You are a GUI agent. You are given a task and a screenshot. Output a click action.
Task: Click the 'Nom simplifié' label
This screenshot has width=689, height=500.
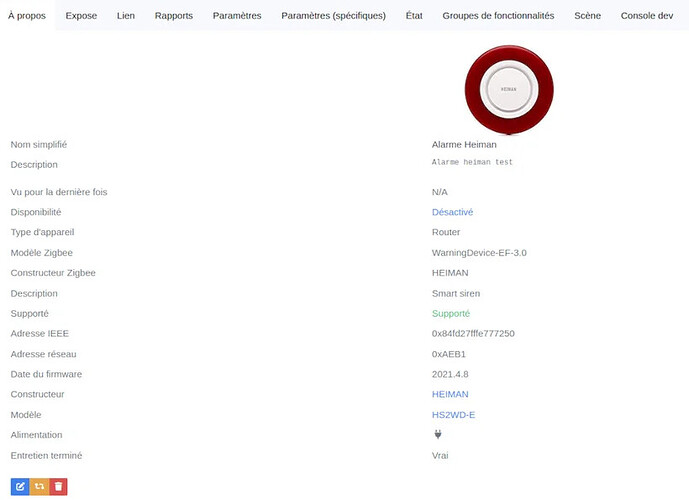pyautogui.click(x=39, y=145)
